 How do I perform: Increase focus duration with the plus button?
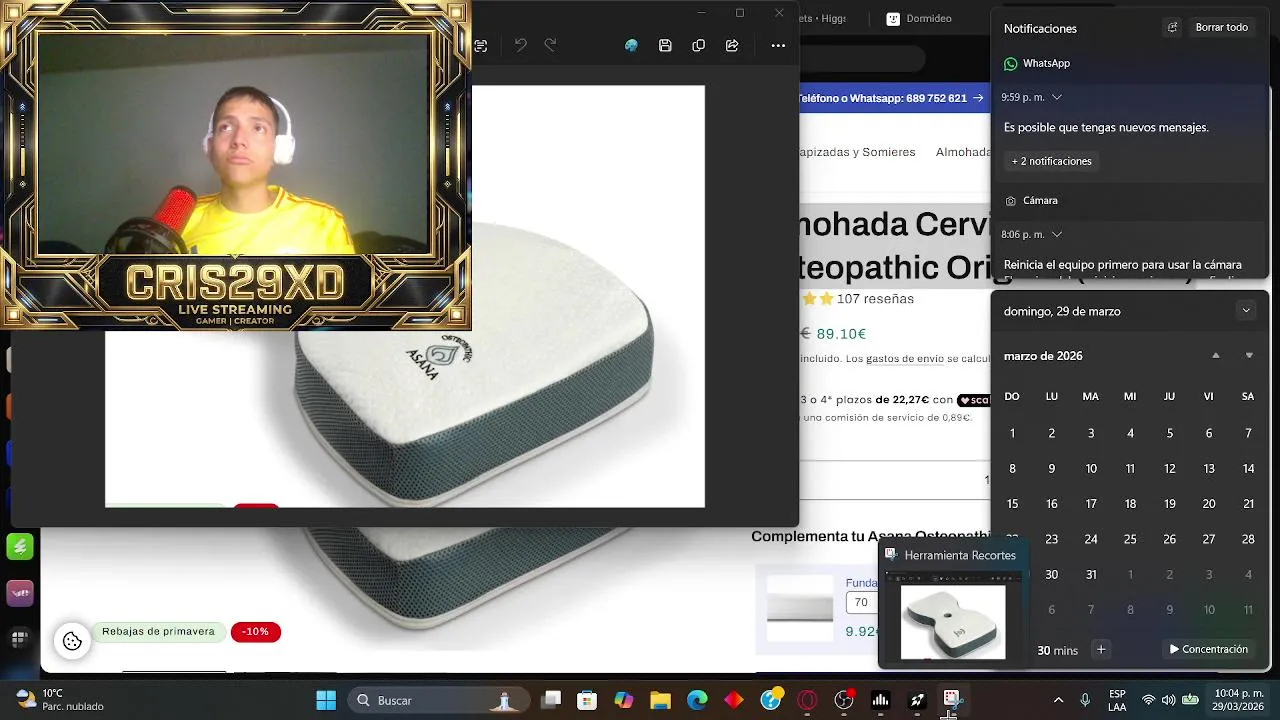(x=1101, y=650)
